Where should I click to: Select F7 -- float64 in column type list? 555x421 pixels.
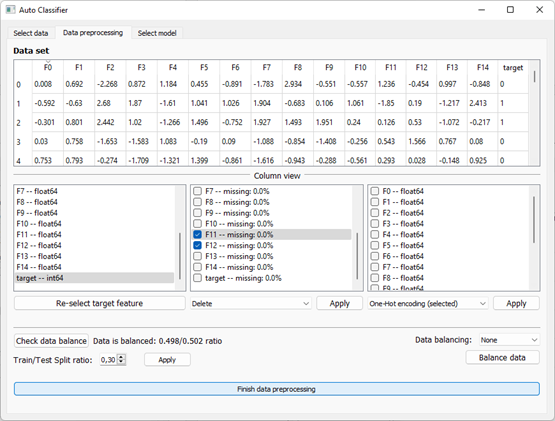(95, 191)
